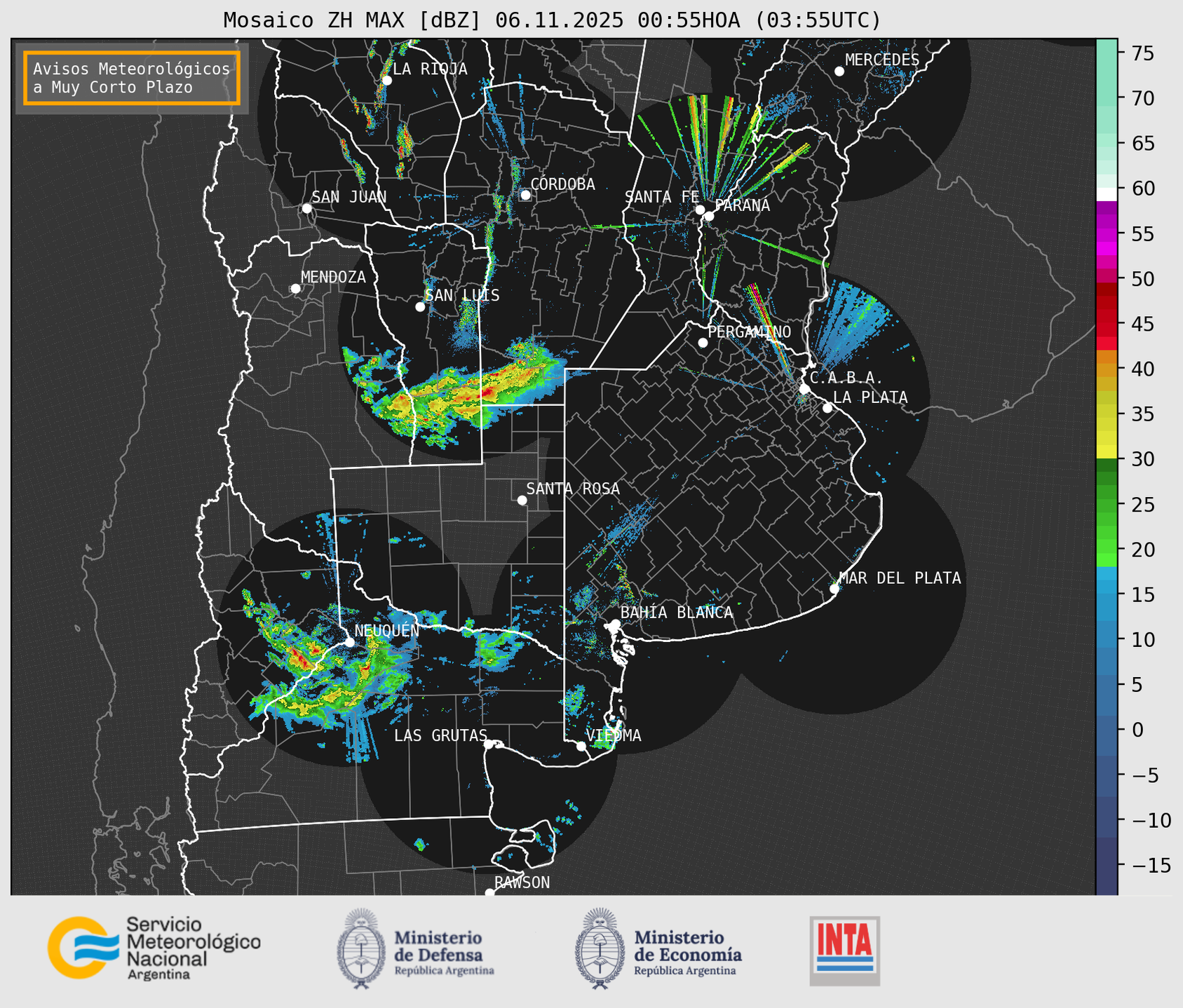Click the Ministerio de Defensa emblem
This screenshot has width=1183, height=1008.
[x=361, y=948]
